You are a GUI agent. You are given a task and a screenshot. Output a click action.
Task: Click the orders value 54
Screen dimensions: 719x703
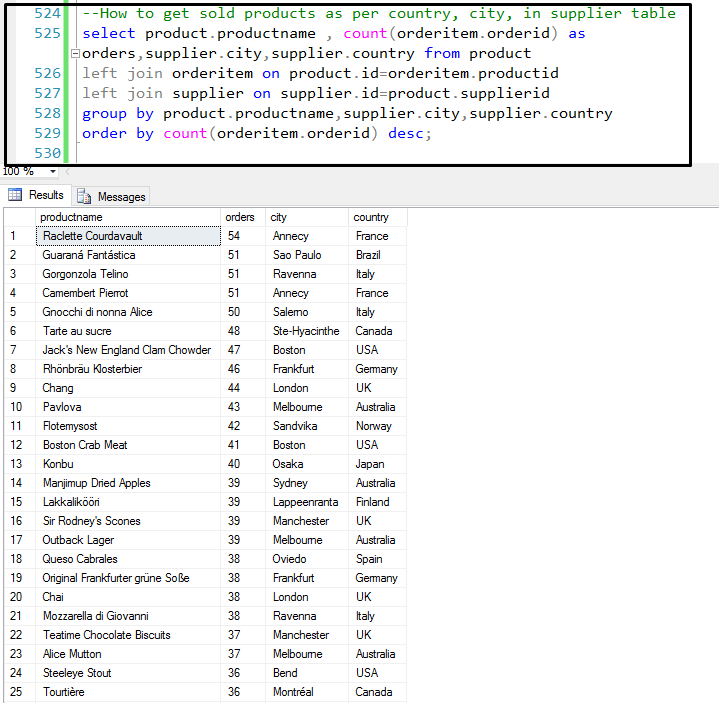(243, 236)
